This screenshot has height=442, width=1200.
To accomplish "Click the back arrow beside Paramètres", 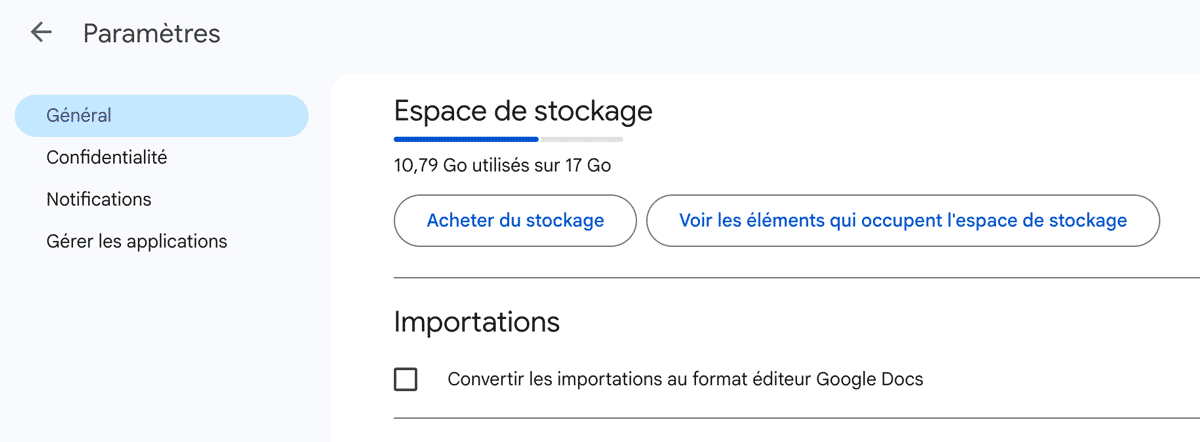I will 41,33.
